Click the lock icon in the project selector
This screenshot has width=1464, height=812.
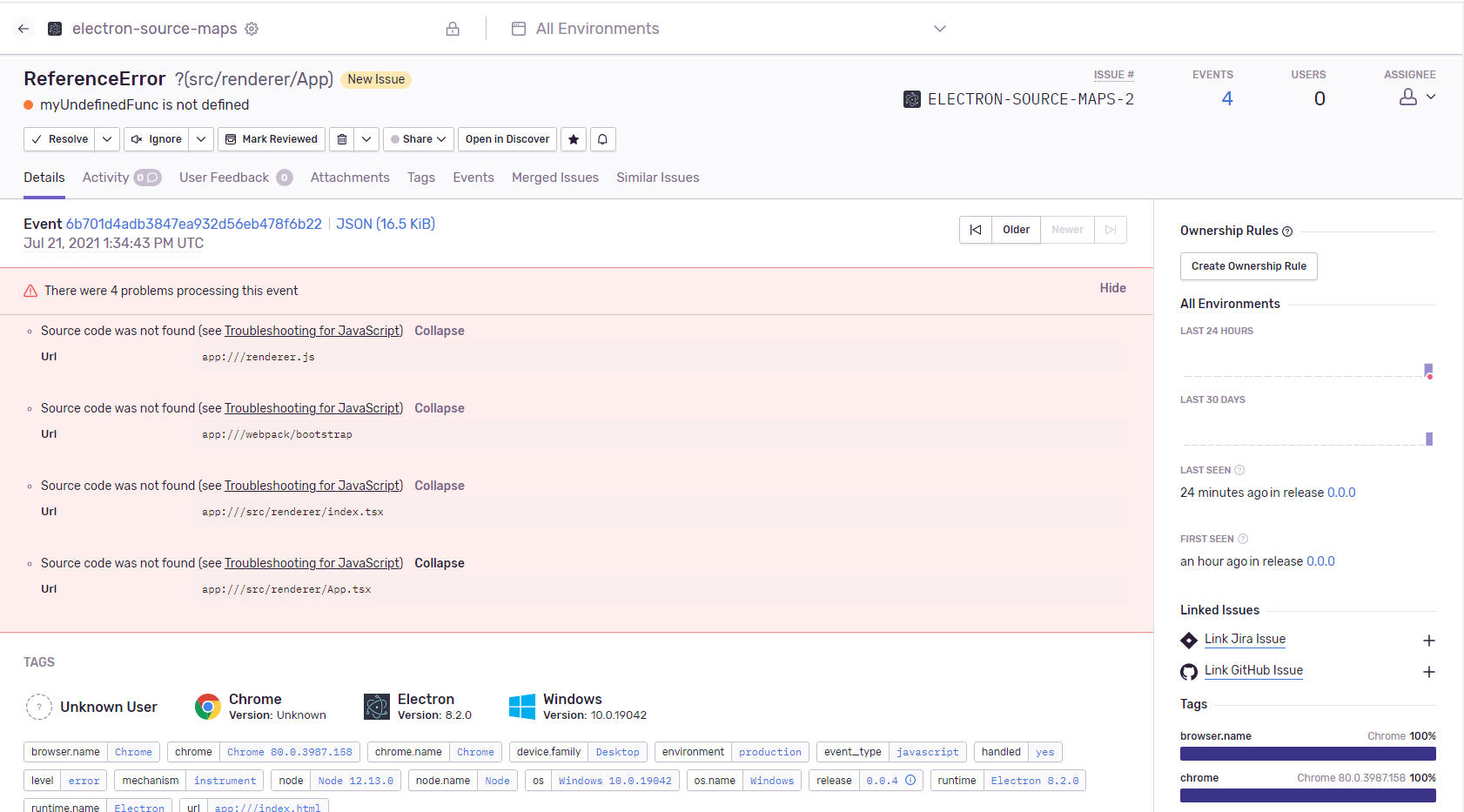point(453,29)
